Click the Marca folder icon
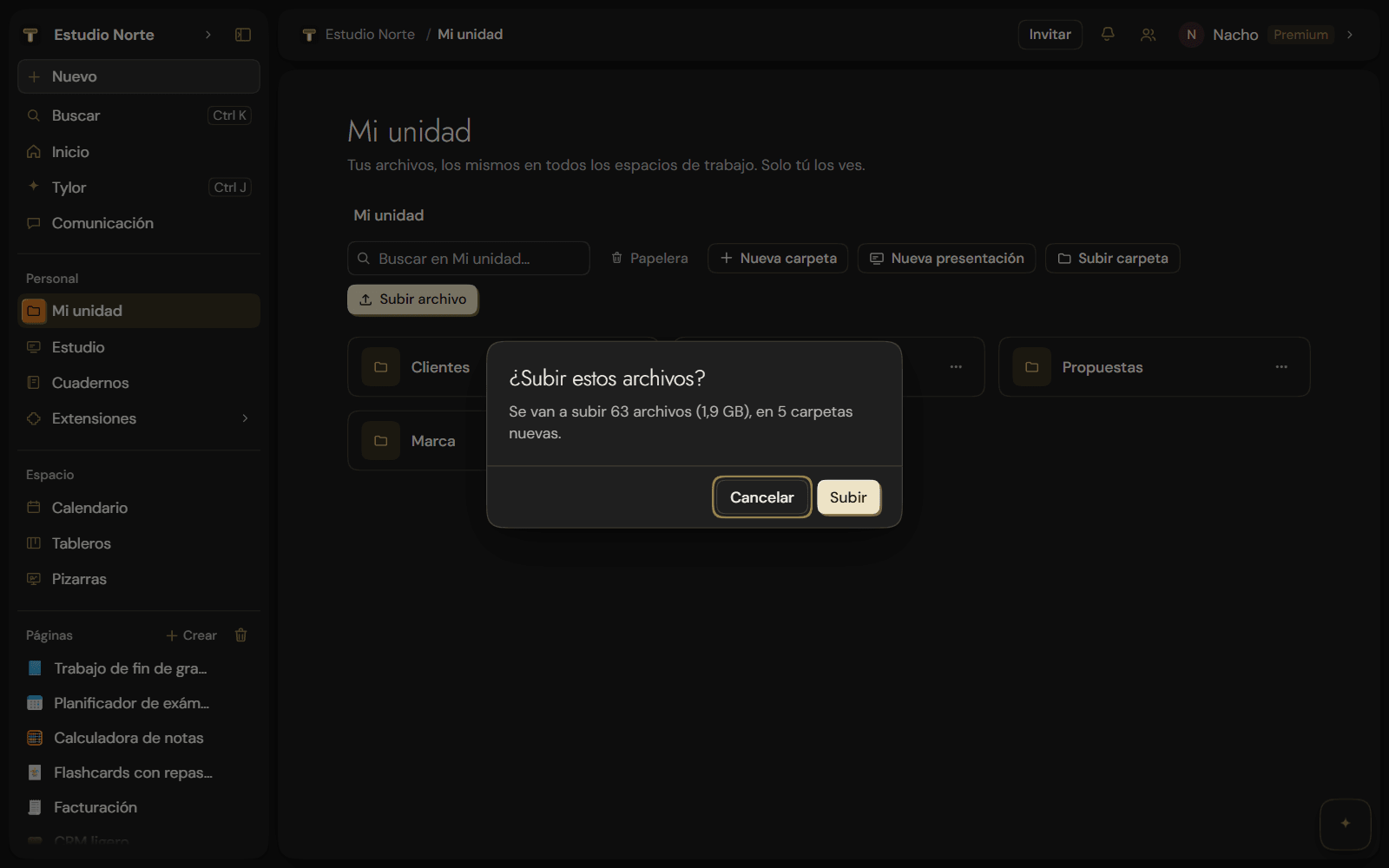Image resolution: width=1389 pixels, height=868 pixels. (x=381, y=441)
